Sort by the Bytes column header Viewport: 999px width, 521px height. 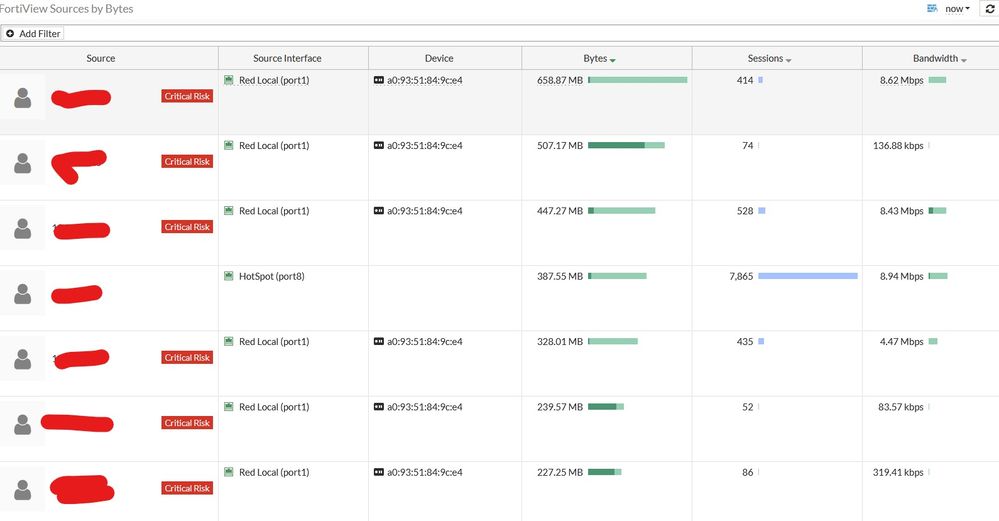pyautogui.click(x=599, y=58)
